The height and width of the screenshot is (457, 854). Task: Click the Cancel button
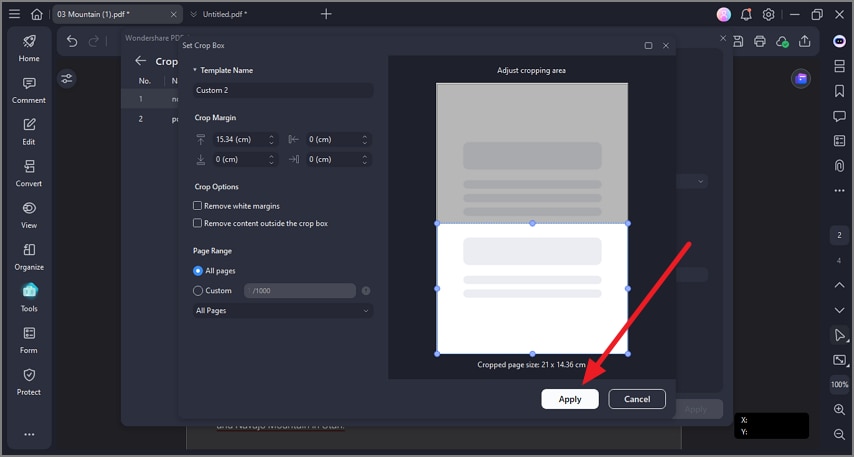tap(637, 399)
